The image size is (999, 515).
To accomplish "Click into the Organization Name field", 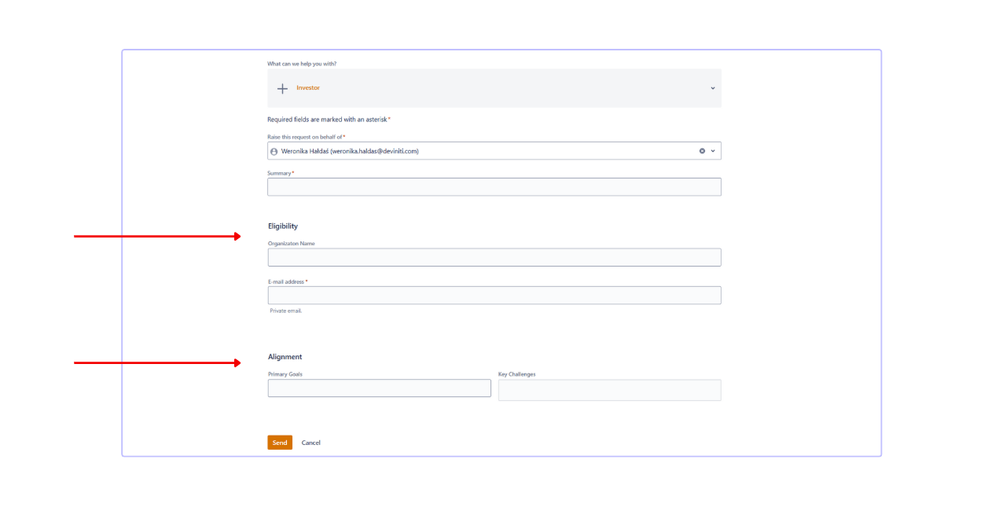I will pos(494,258).
